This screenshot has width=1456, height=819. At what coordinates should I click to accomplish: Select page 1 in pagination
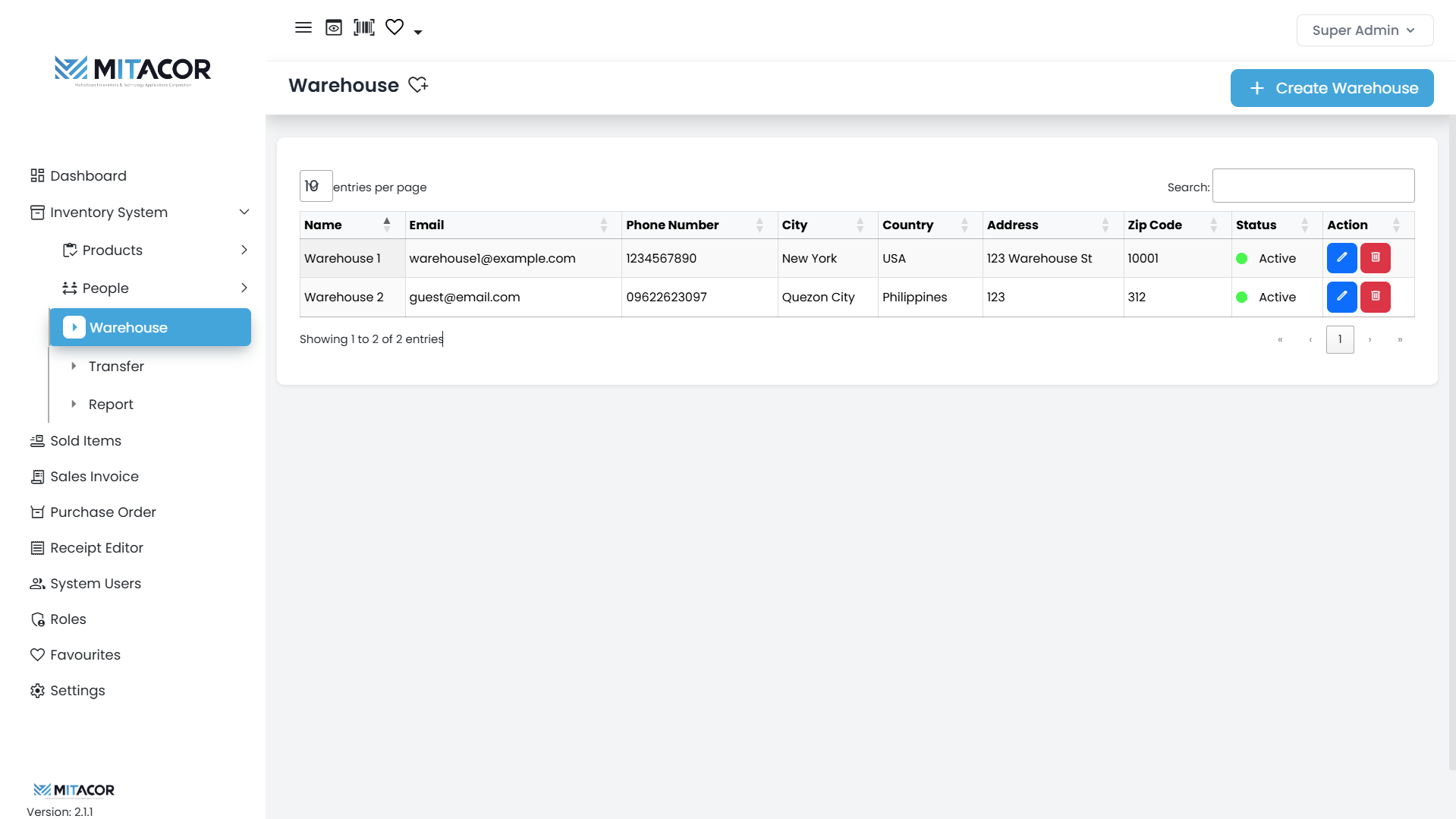[x=1339, y=339]
